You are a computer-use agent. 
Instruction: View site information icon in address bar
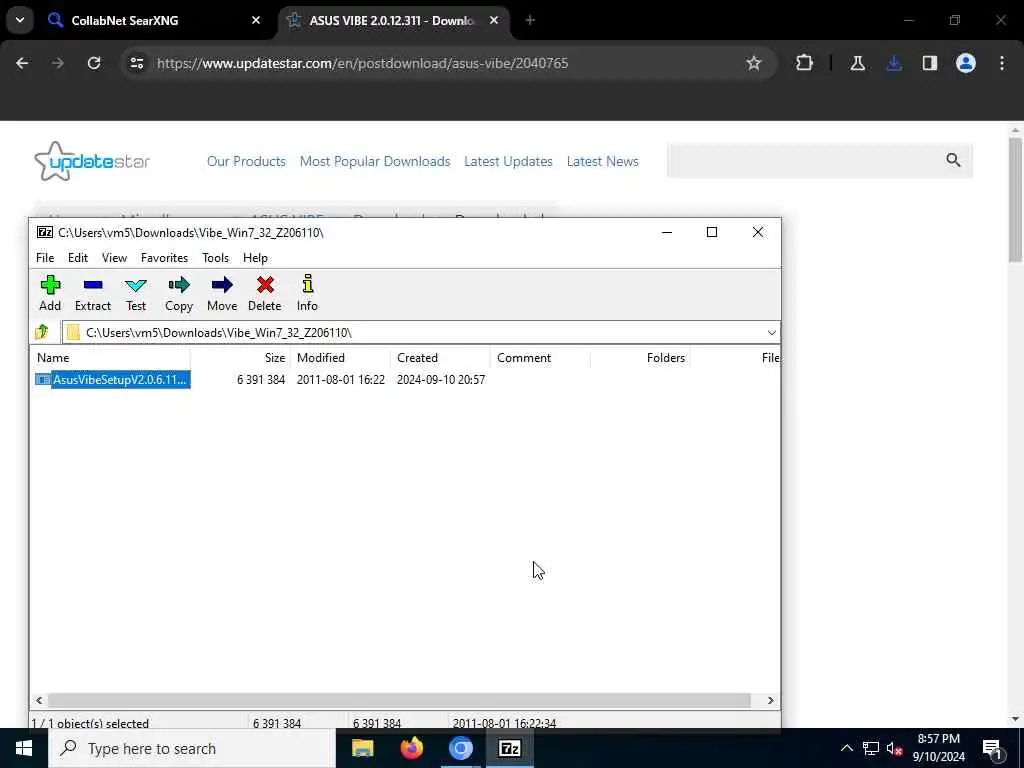pos(137,63)
